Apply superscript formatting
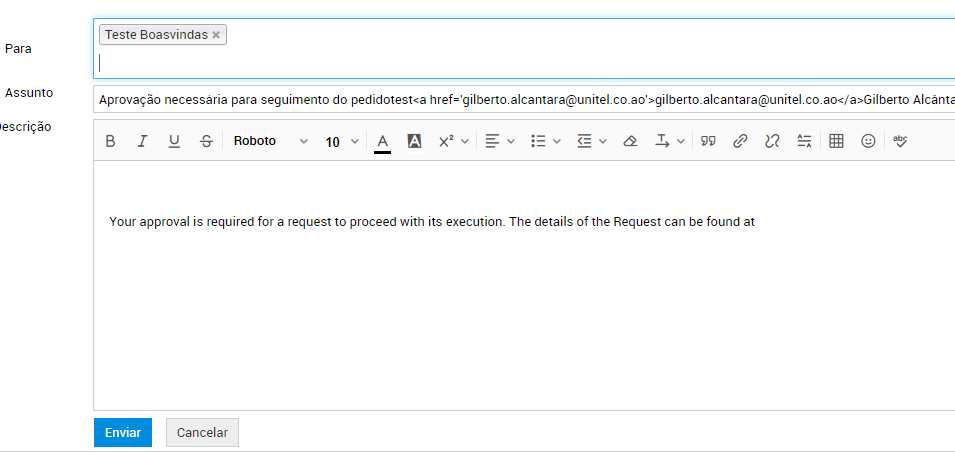 coord(446,141)
